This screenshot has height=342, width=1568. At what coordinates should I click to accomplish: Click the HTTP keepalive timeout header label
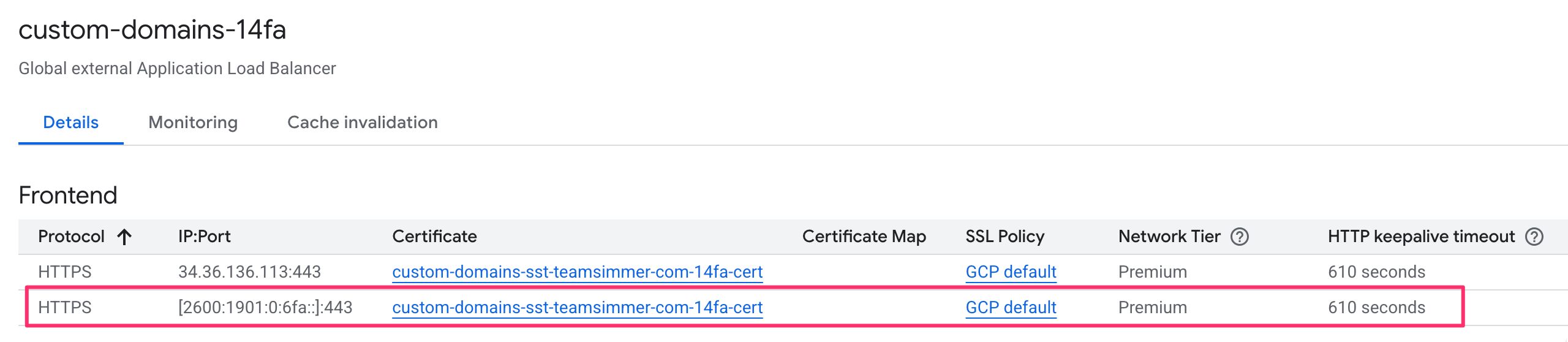point(1421,237)
